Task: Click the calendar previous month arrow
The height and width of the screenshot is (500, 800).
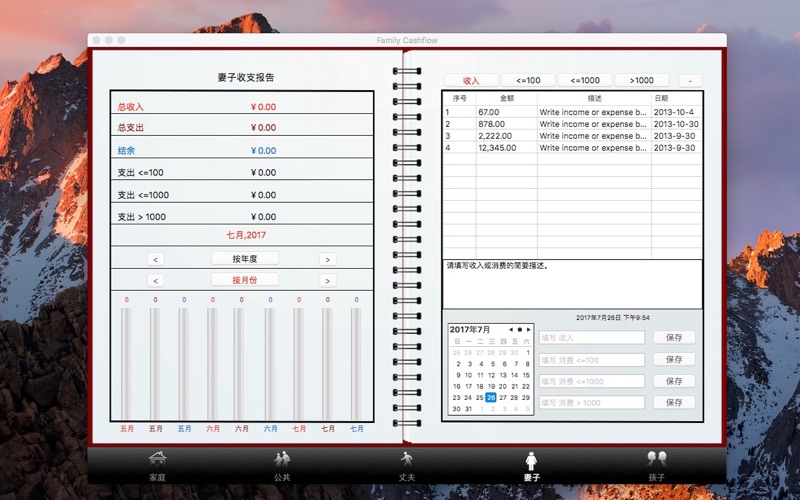Action: click(x=511, y=329)
